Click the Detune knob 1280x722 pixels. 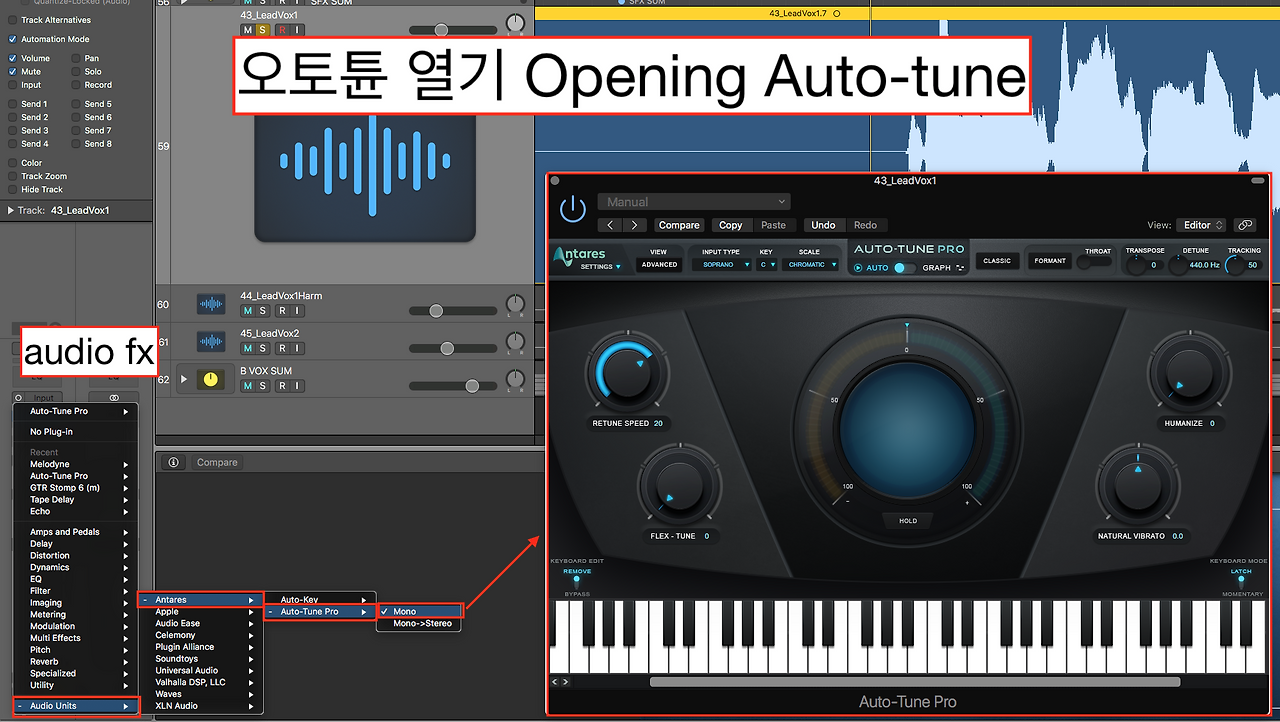[x=1179, y=265]
